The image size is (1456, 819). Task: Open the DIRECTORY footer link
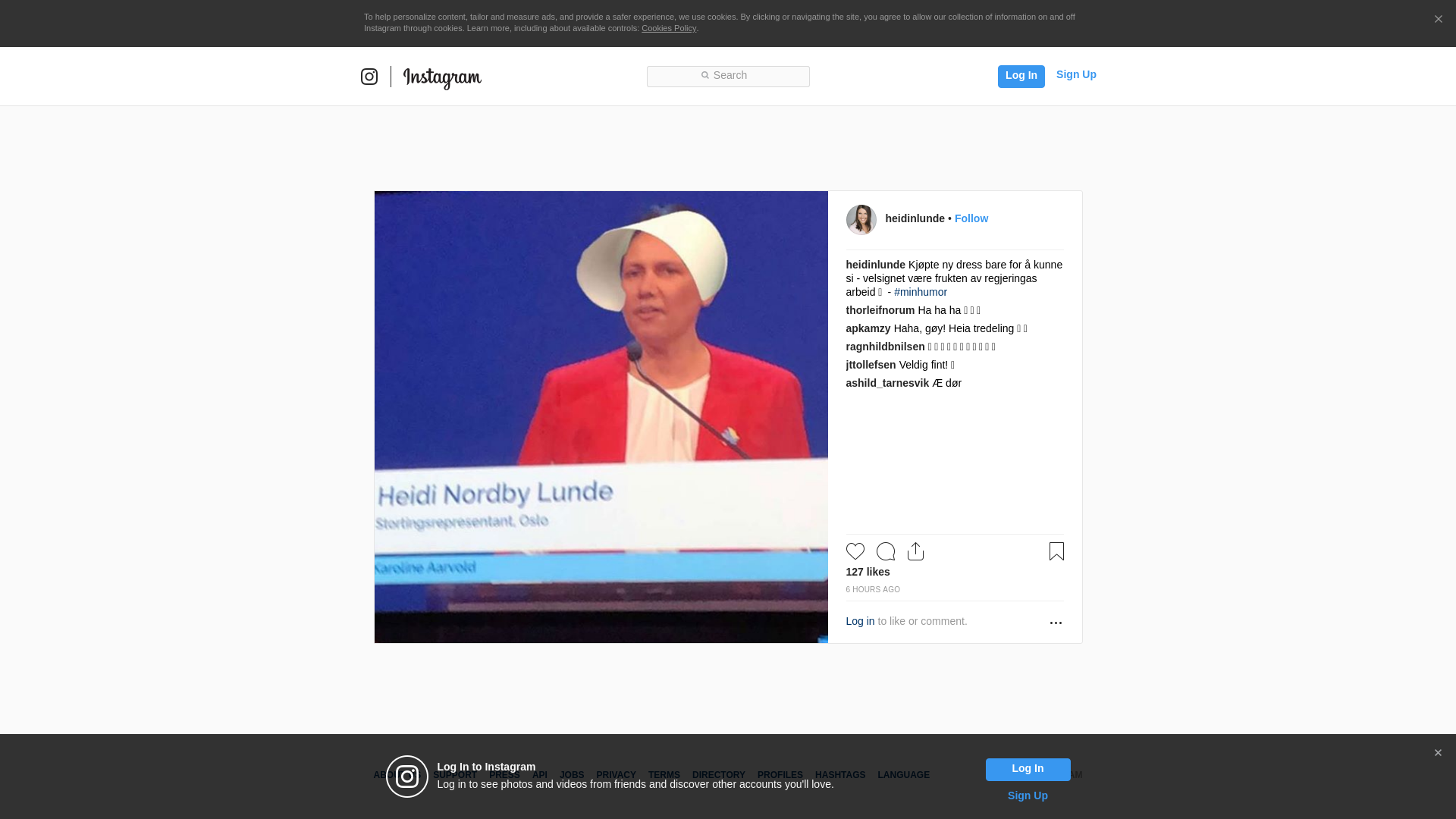click(719, 775)
